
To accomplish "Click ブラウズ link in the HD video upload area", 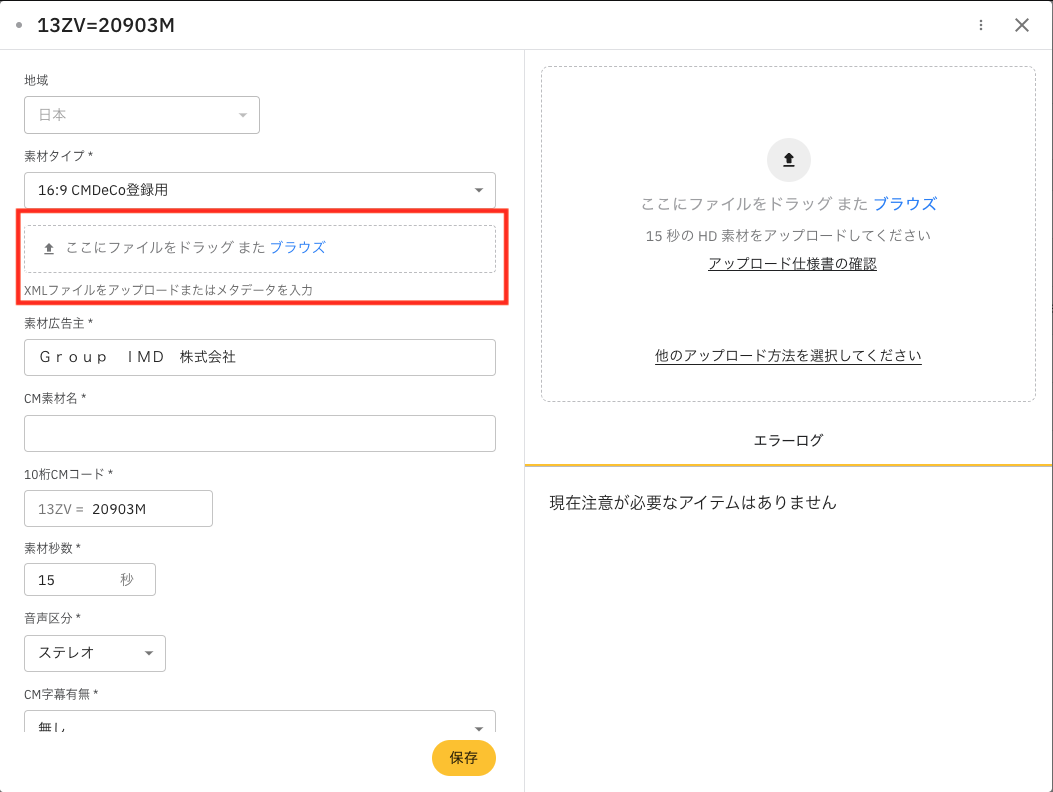I will [x=904, y=204].
